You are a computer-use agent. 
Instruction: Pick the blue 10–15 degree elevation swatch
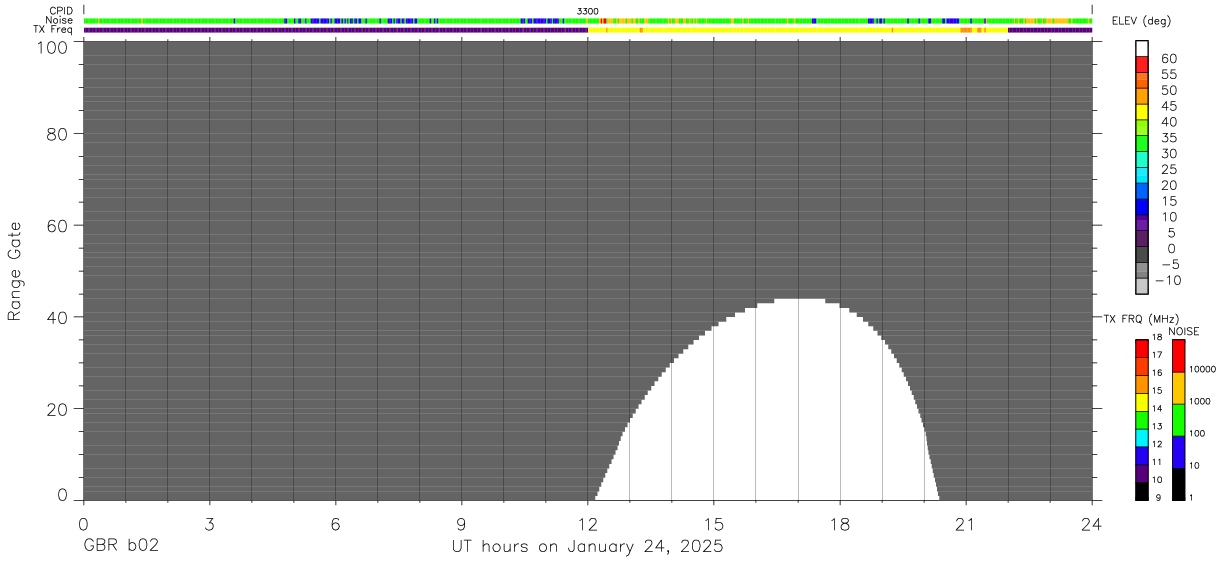pyautogui.click(x=1142, y=208)
